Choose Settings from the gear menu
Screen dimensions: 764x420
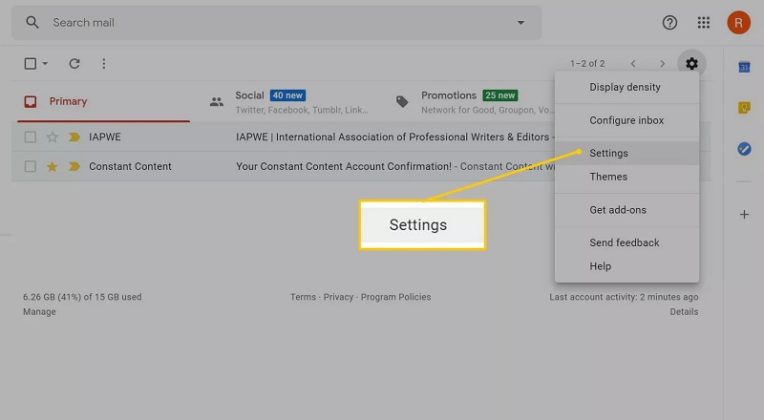click(609, 153)
